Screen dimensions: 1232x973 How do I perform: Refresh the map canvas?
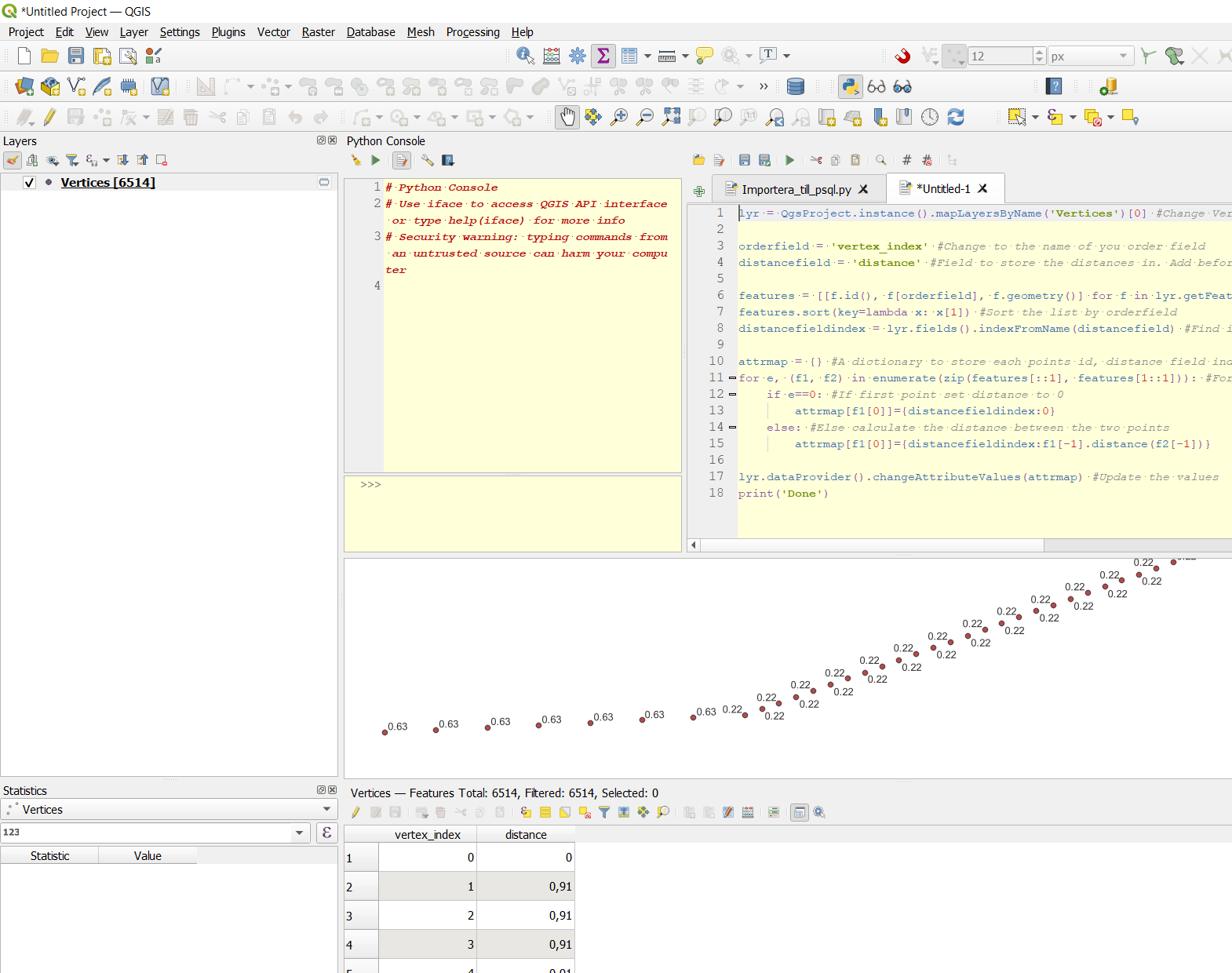pos(956,117)
